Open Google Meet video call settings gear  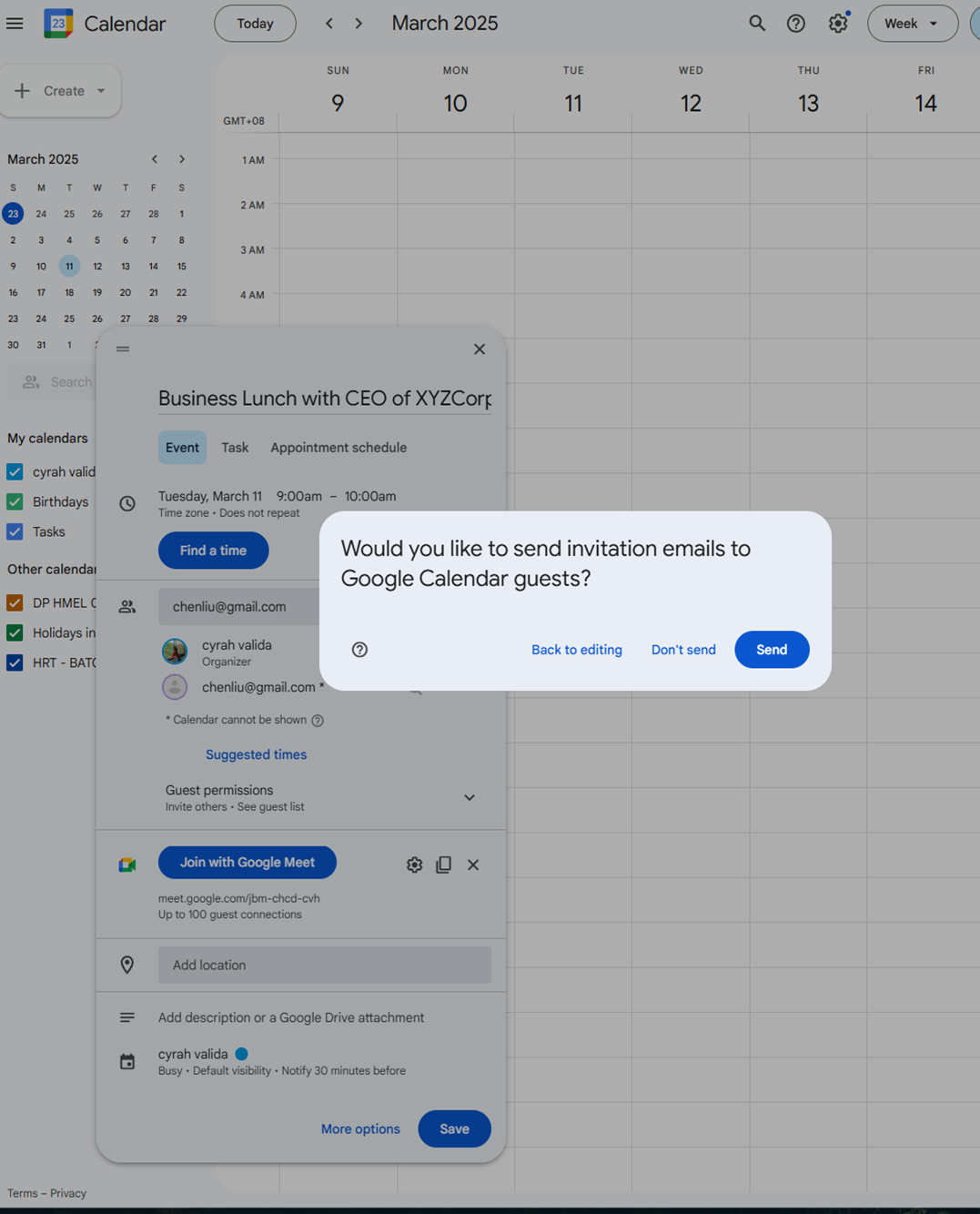(x=414, y=865)
